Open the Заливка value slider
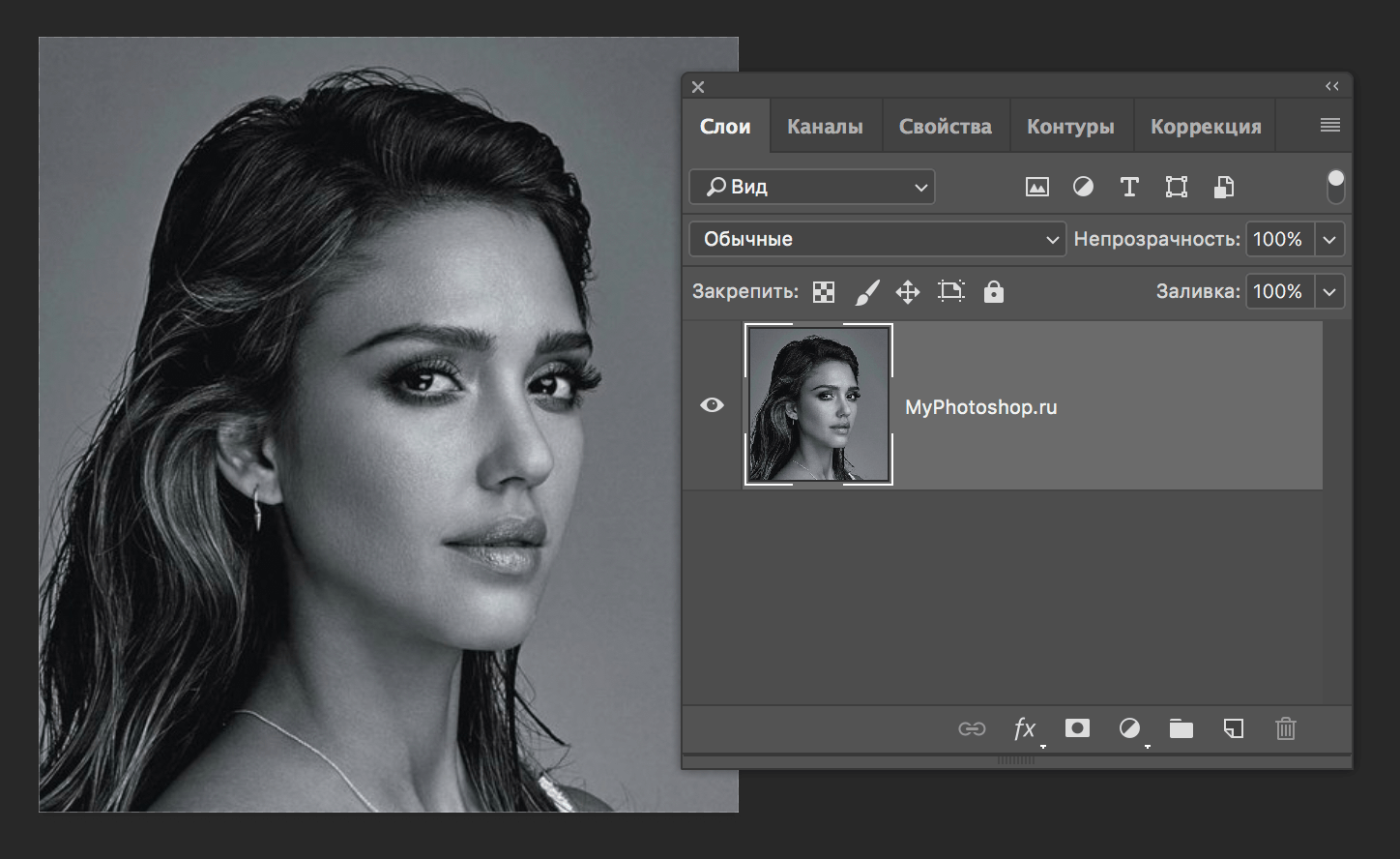1400x859 pixels. pos(1329,291)
